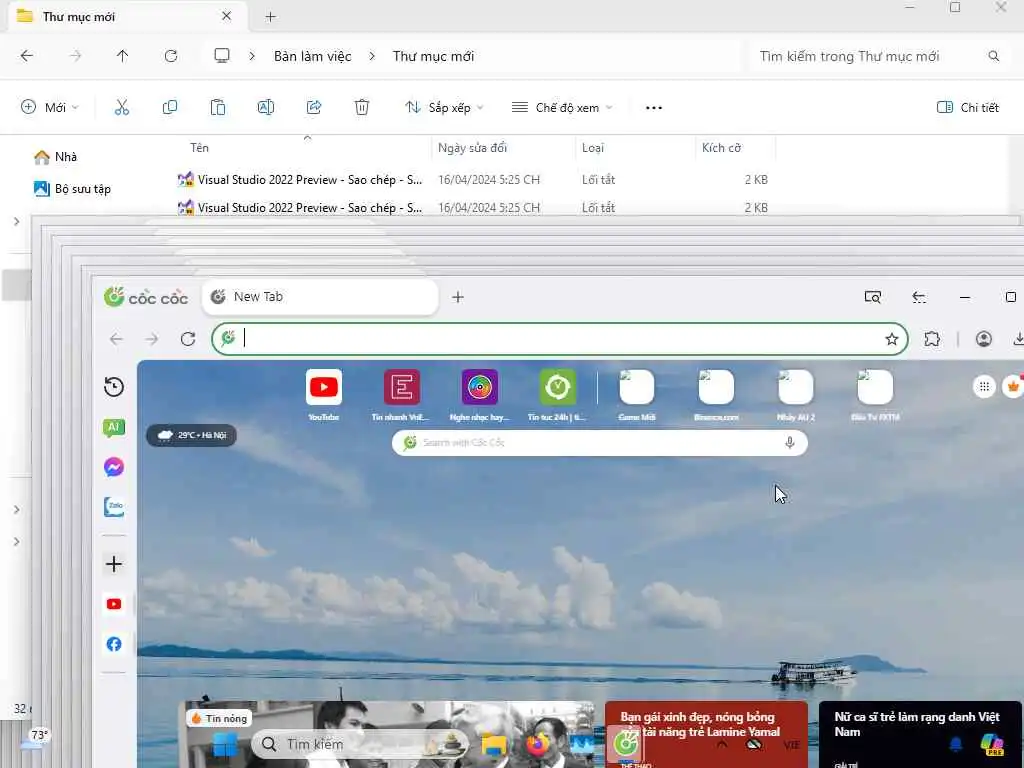Open the Nữ ca sĩ trẻ làm rạng danh news card

pyautogui.click(x=920, y=734)
